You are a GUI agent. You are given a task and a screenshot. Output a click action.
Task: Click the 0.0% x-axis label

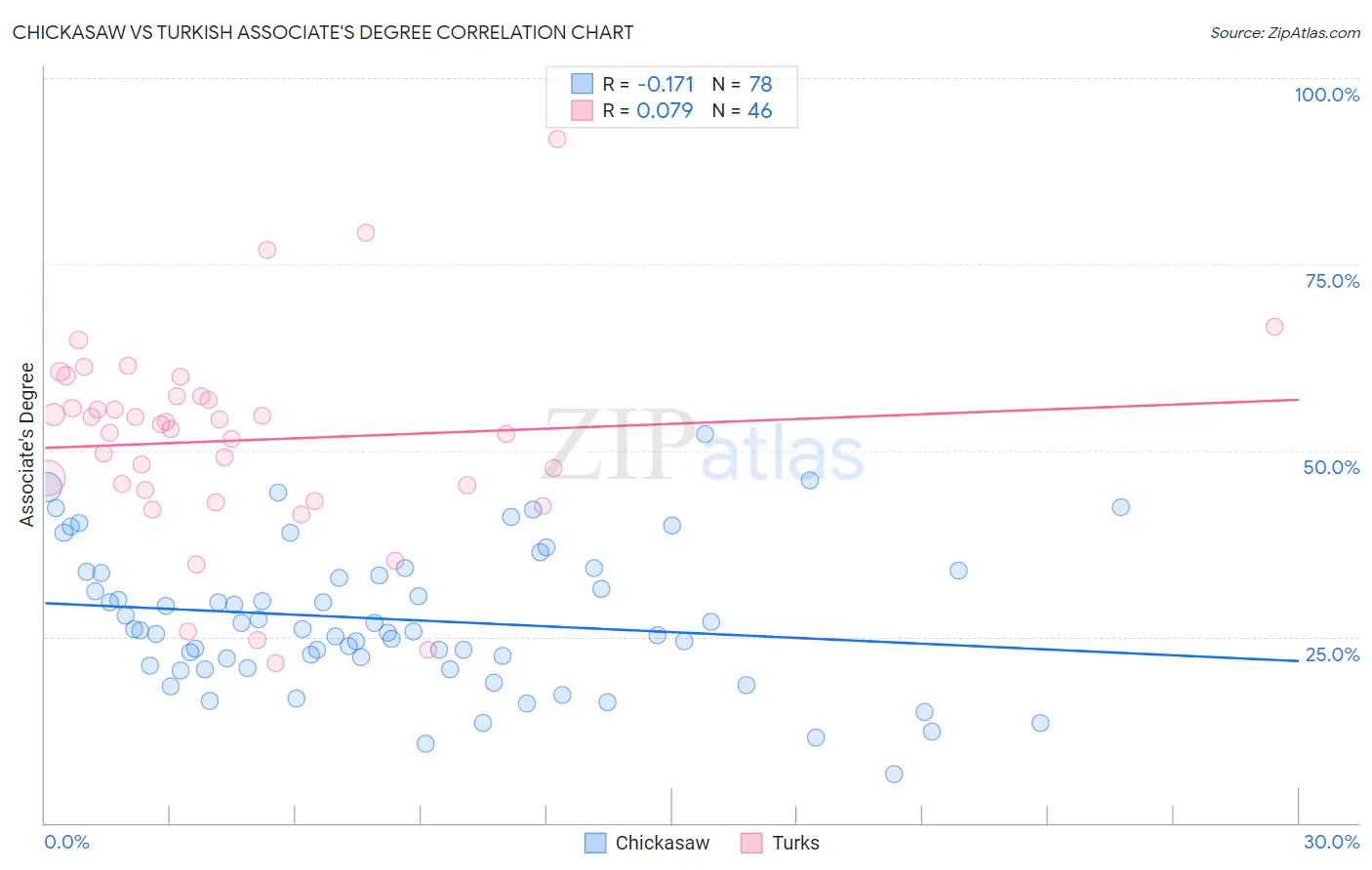click(x=66, y=842)
